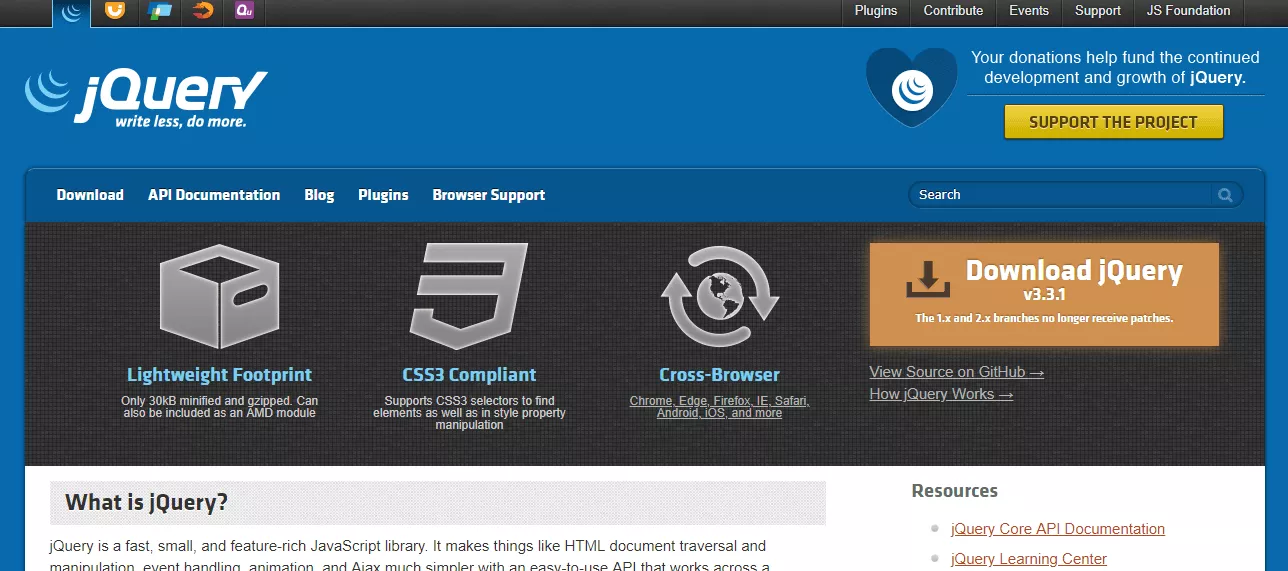Click the 'What is jQuery?' heading
The height and width of the screenshot is (571, 1288).
point(147,502)
